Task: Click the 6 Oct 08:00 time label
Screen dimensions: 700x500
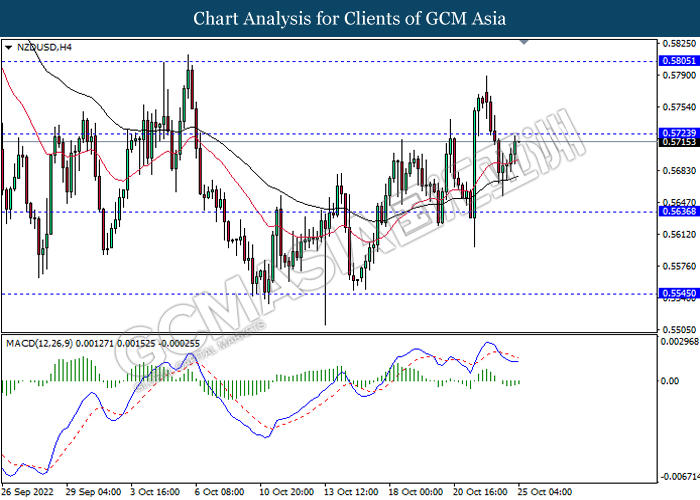Action: tap(219, 492)
